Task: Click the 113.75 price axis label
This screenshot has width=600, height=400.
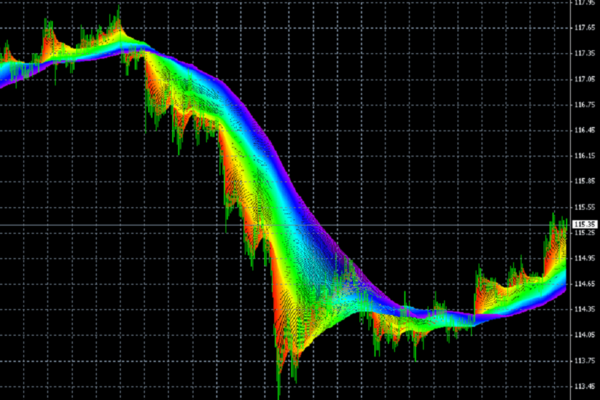Action: [x=585, y=361]
